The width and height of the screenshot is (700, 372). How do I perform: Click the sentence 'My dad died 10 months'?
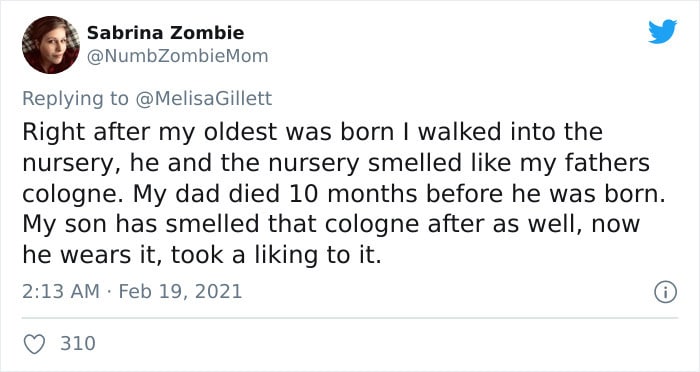point(399,193)
